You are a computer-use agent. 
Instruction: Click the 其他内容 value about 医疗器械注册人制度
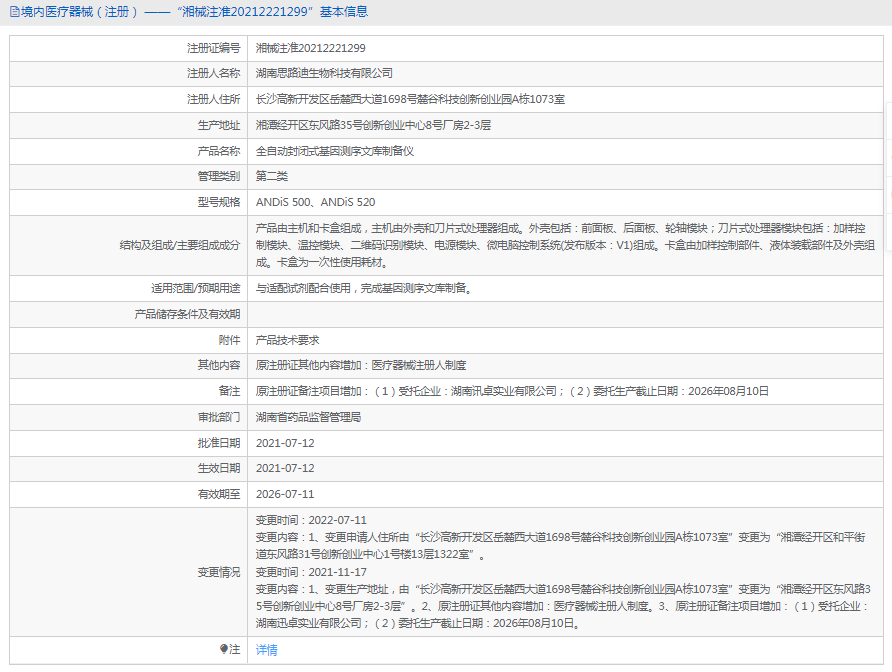361,365
